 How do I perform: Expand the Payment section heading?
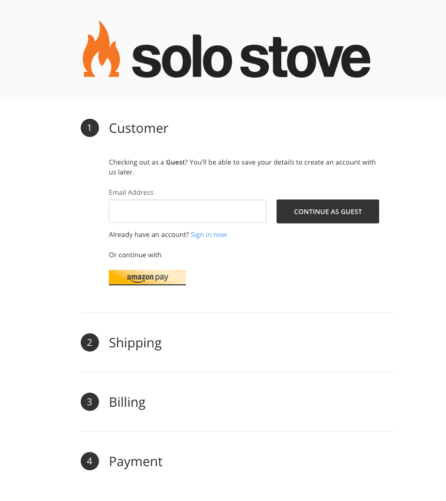click(x=136, y=462)
